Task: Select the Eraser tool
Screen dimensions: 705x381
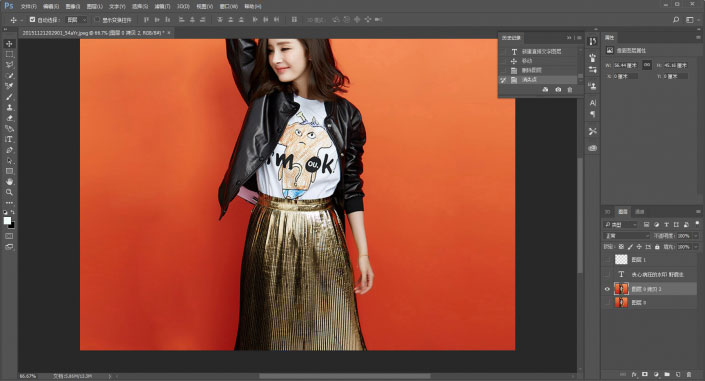Action: 9,118
